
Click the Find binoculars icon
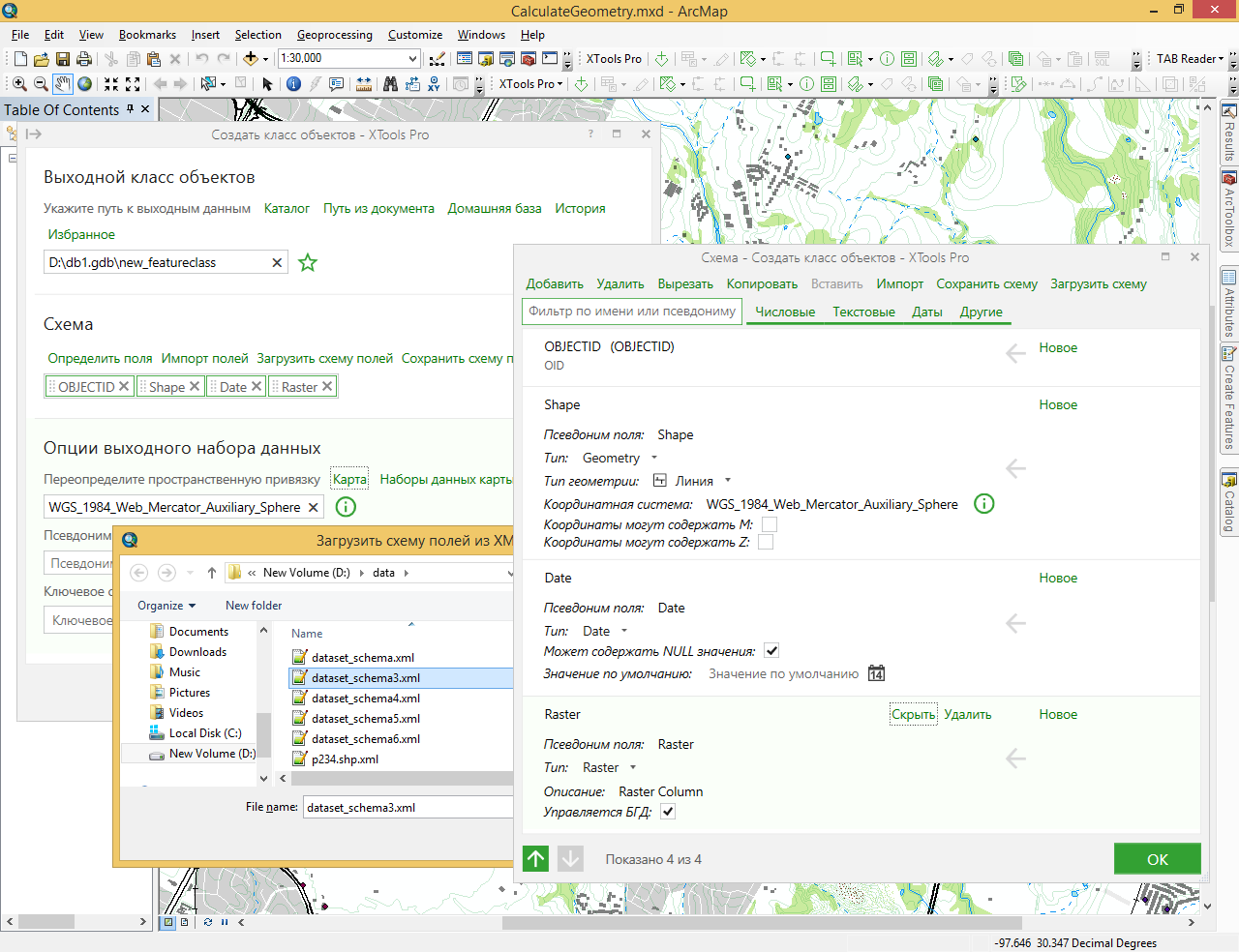point(390,84)
